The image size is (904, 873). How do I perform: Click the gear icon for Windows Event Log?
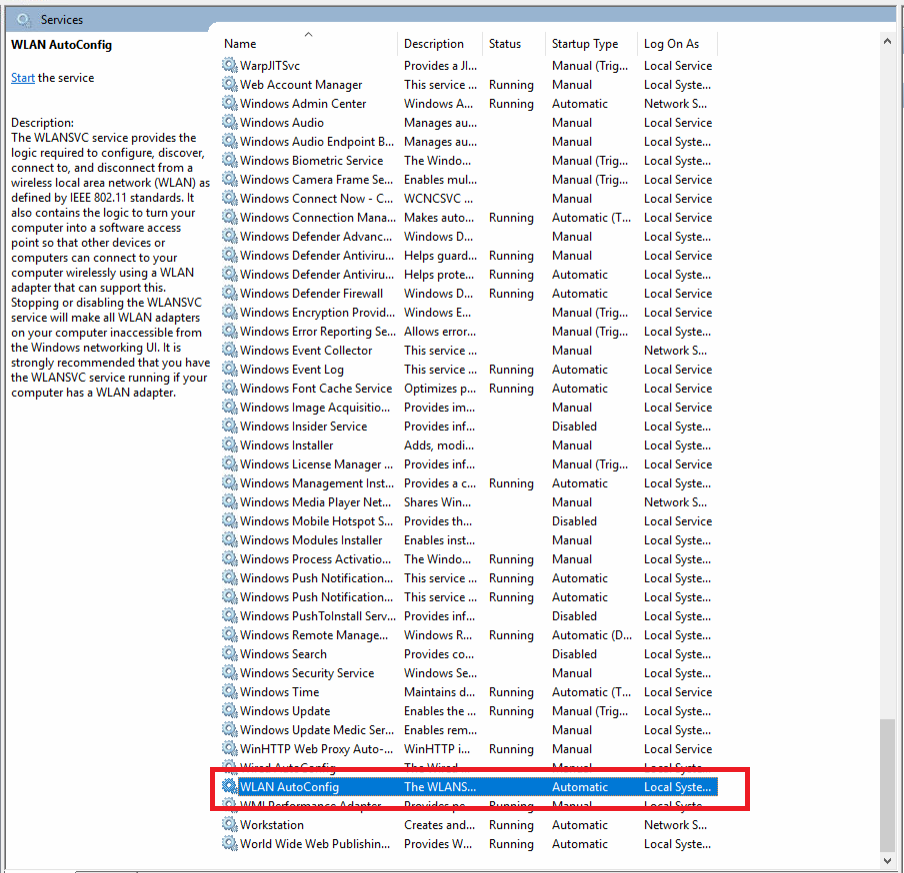click(x=229, y=369)
